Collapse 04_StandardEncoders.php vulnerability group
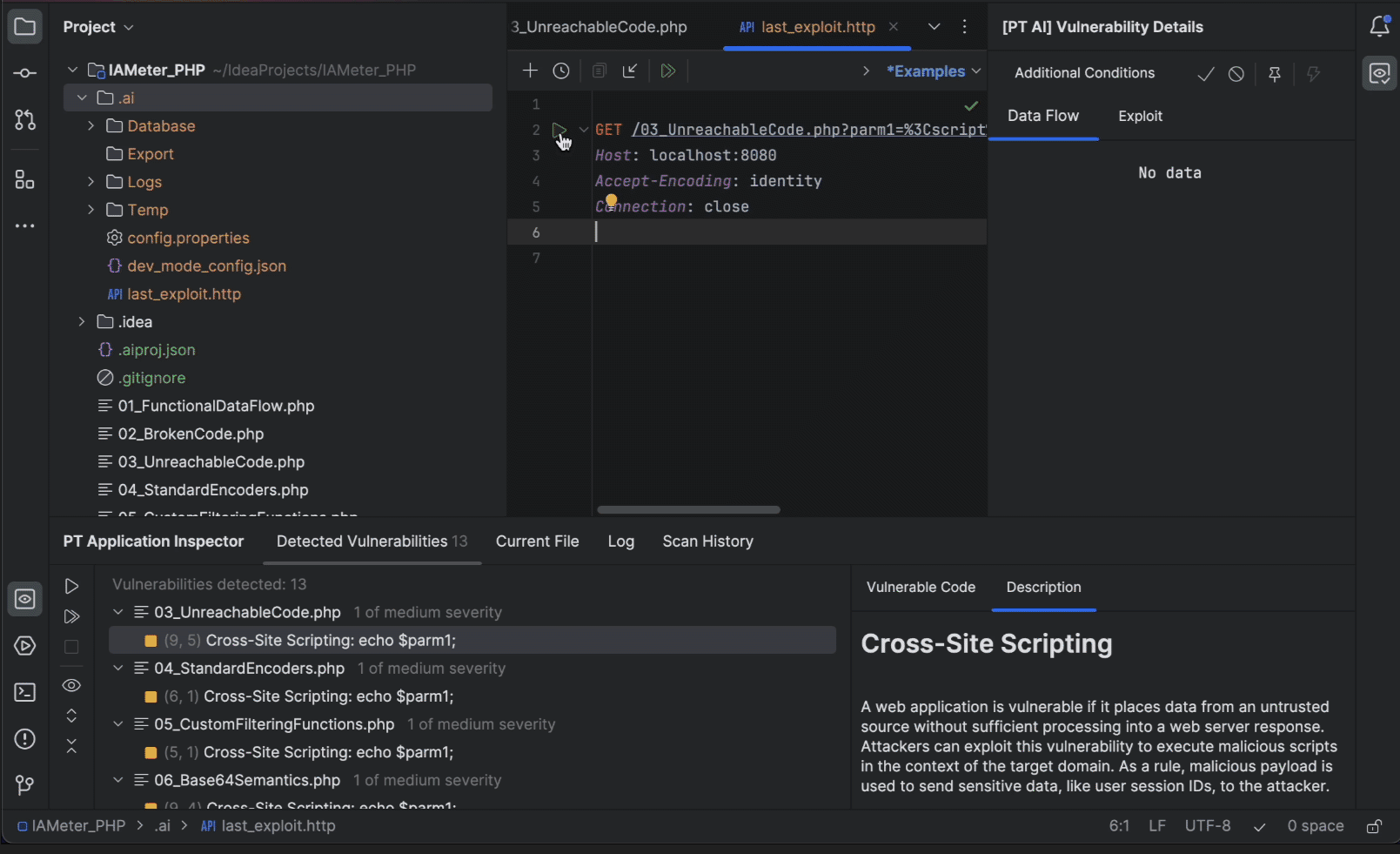1400x854 pixels. point(118,669)
